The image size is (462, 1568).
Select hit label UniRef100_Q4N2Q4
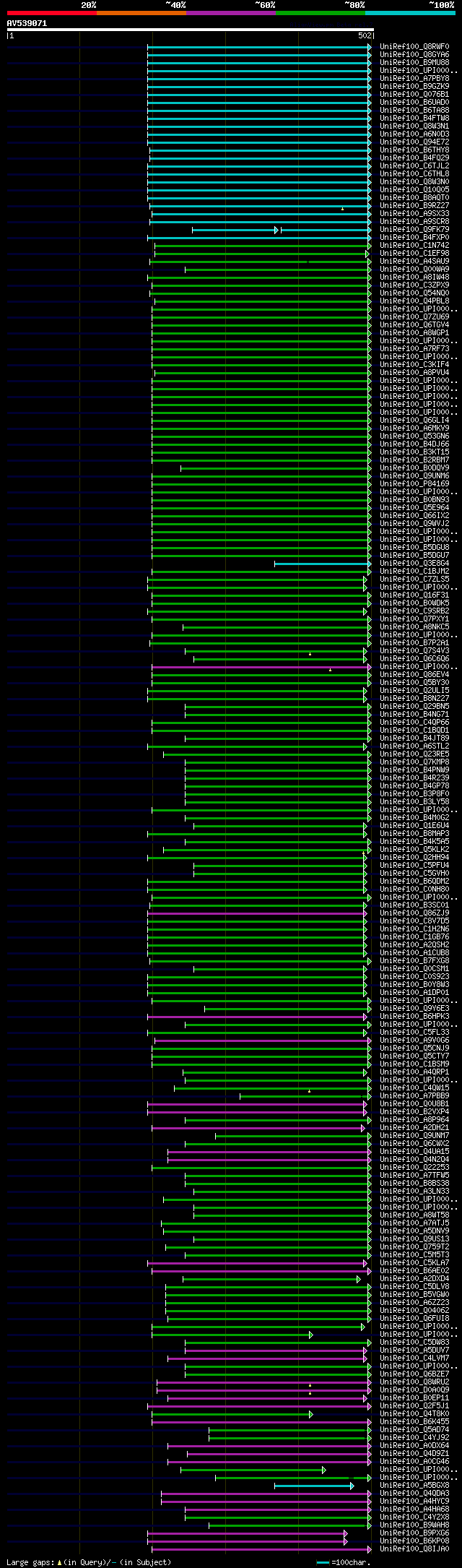414,1160
